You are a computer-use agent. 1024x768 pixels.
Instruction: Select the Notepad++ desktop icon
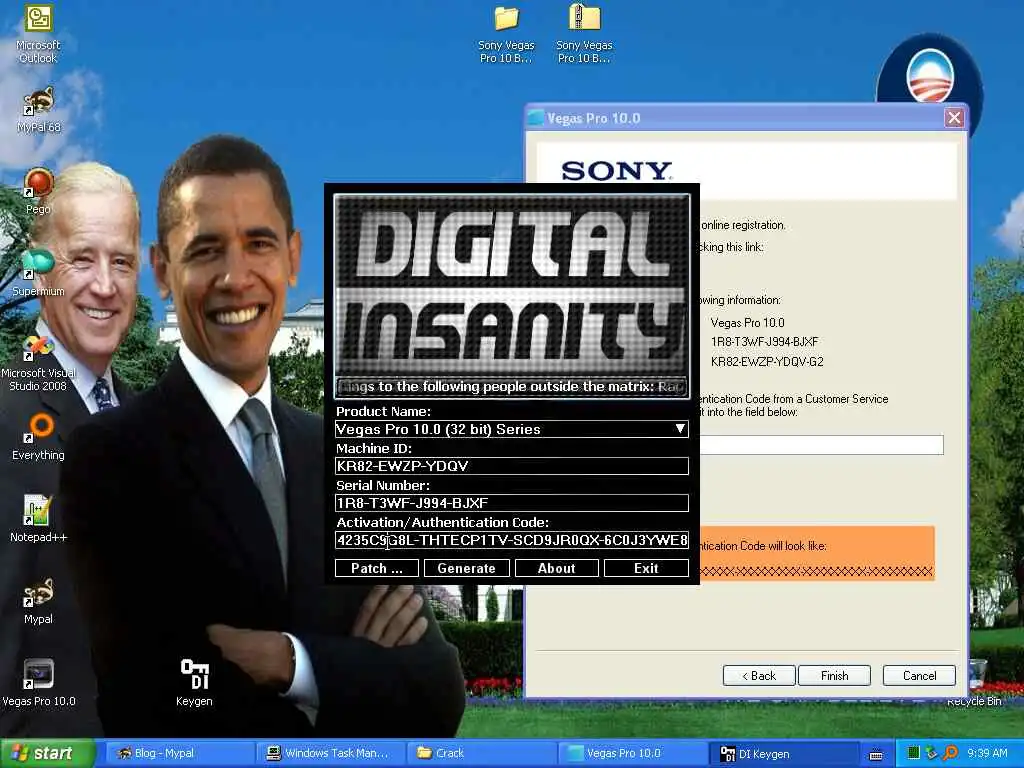[38, 519]
